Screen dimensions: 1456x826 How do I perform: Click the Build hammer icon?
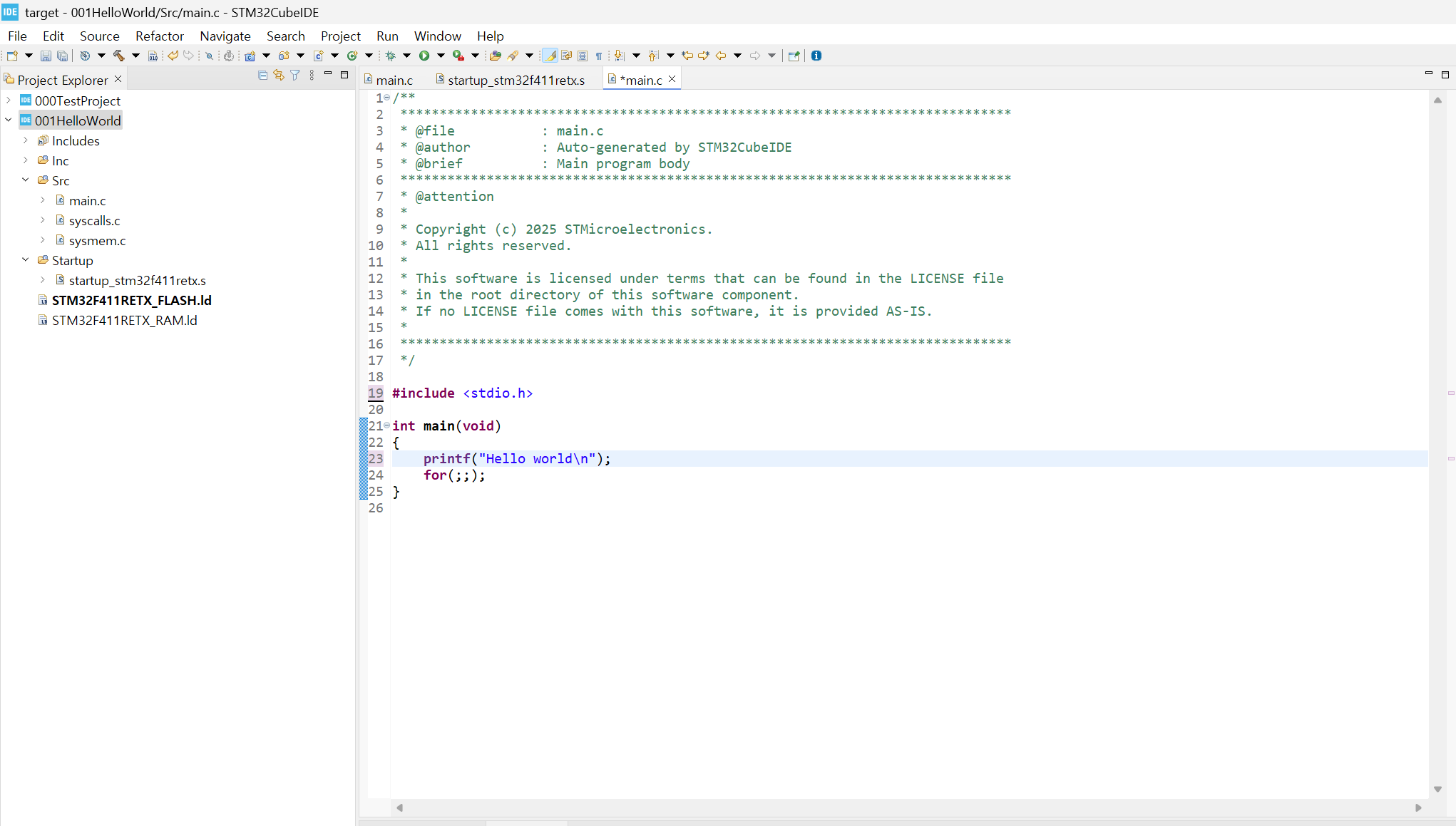pos(118,56)
